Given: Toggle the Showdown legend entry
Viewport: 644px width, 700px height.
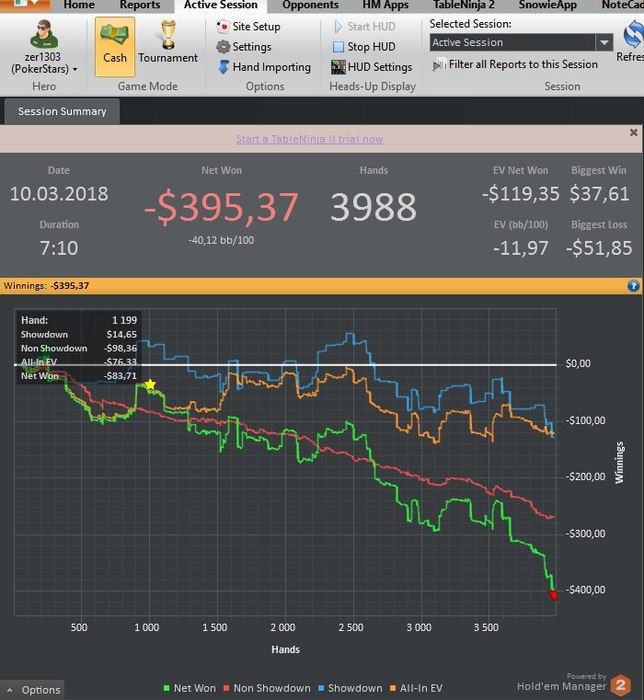Looking at the screenshot, I should (350, 688).
